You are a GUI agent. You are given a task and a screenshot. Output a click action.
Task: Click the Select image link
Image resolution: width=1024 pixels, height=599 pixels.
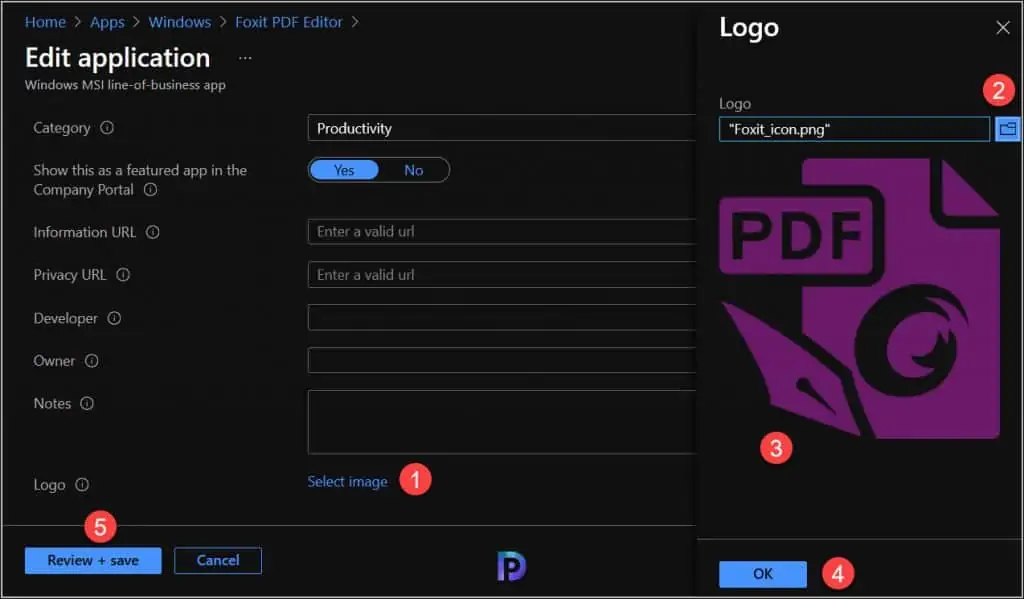pos(347,481)
